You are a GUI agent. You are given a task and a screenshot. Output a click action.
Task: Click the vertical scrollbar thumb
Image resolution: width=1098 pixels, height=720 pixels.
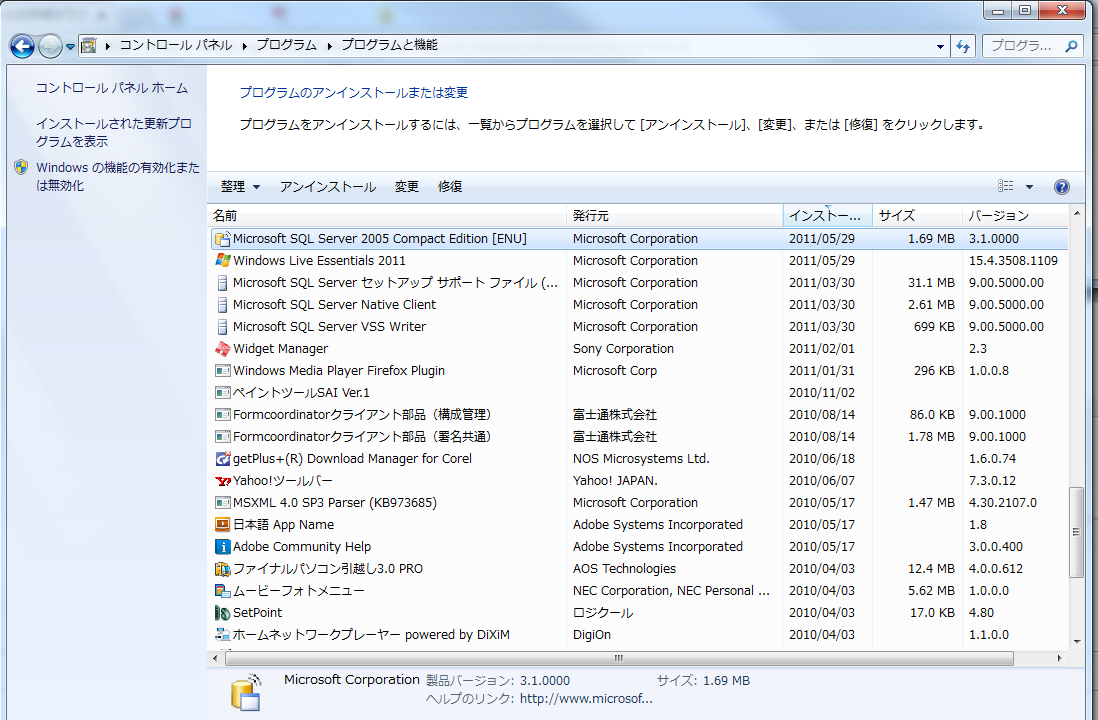point(1077,532)
